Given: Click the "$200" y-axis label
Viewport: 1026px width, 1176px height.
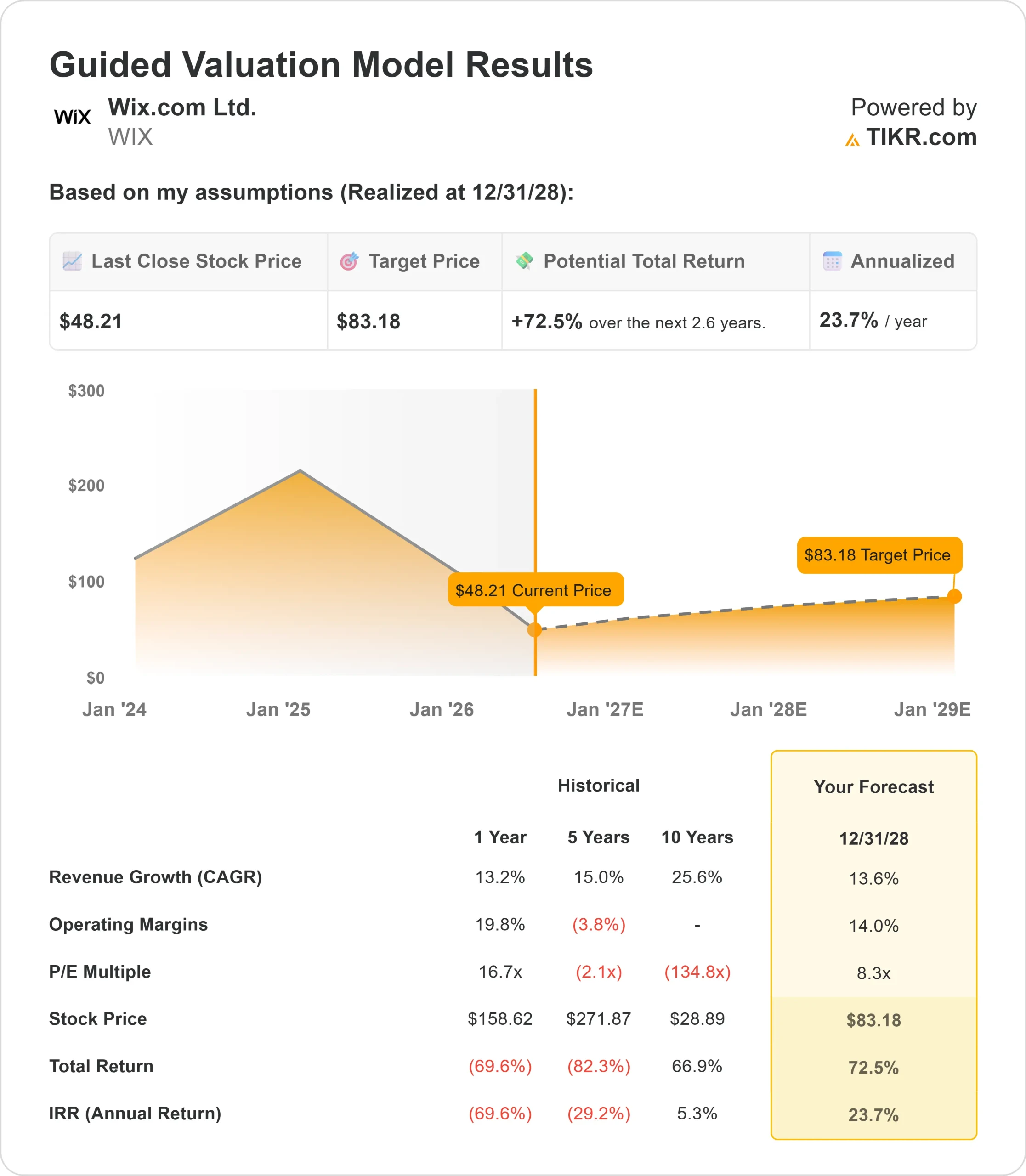Looking at the screenshot, I should pyautogui.click(x=86, y=486).
